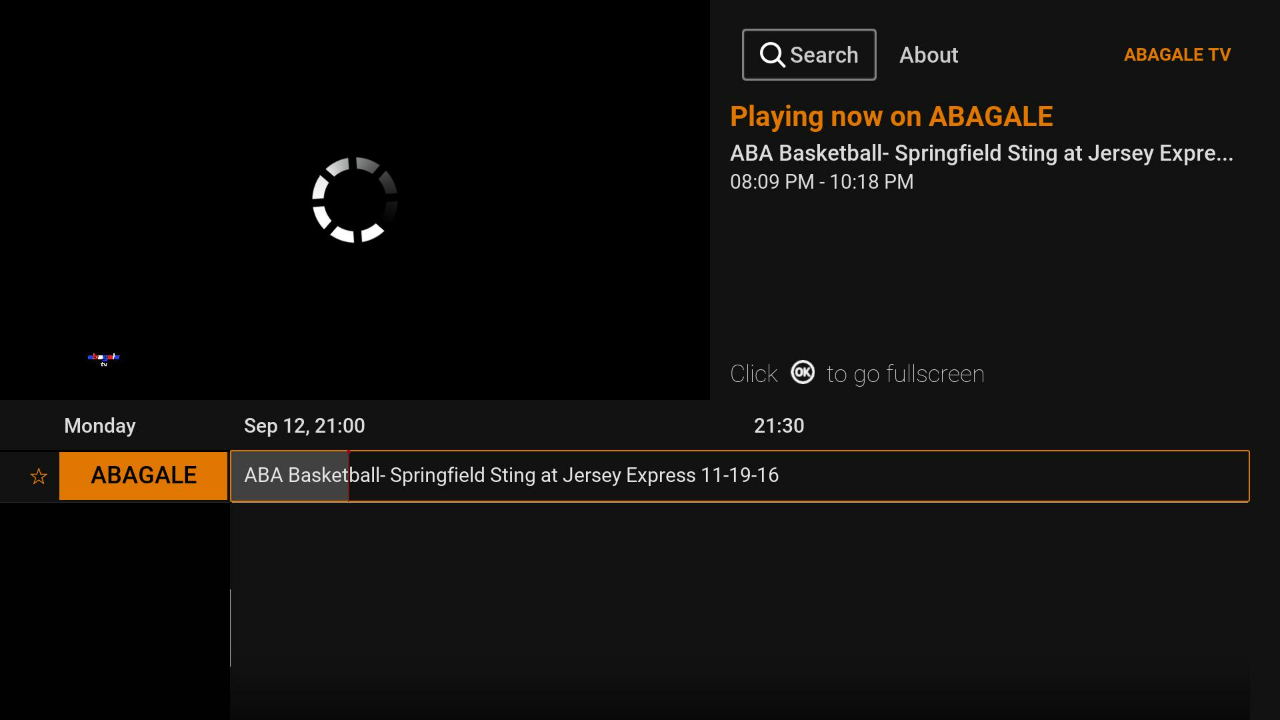Click the 21:30 timeline marker
The image size is (1280, 720).
pos(779,425)
